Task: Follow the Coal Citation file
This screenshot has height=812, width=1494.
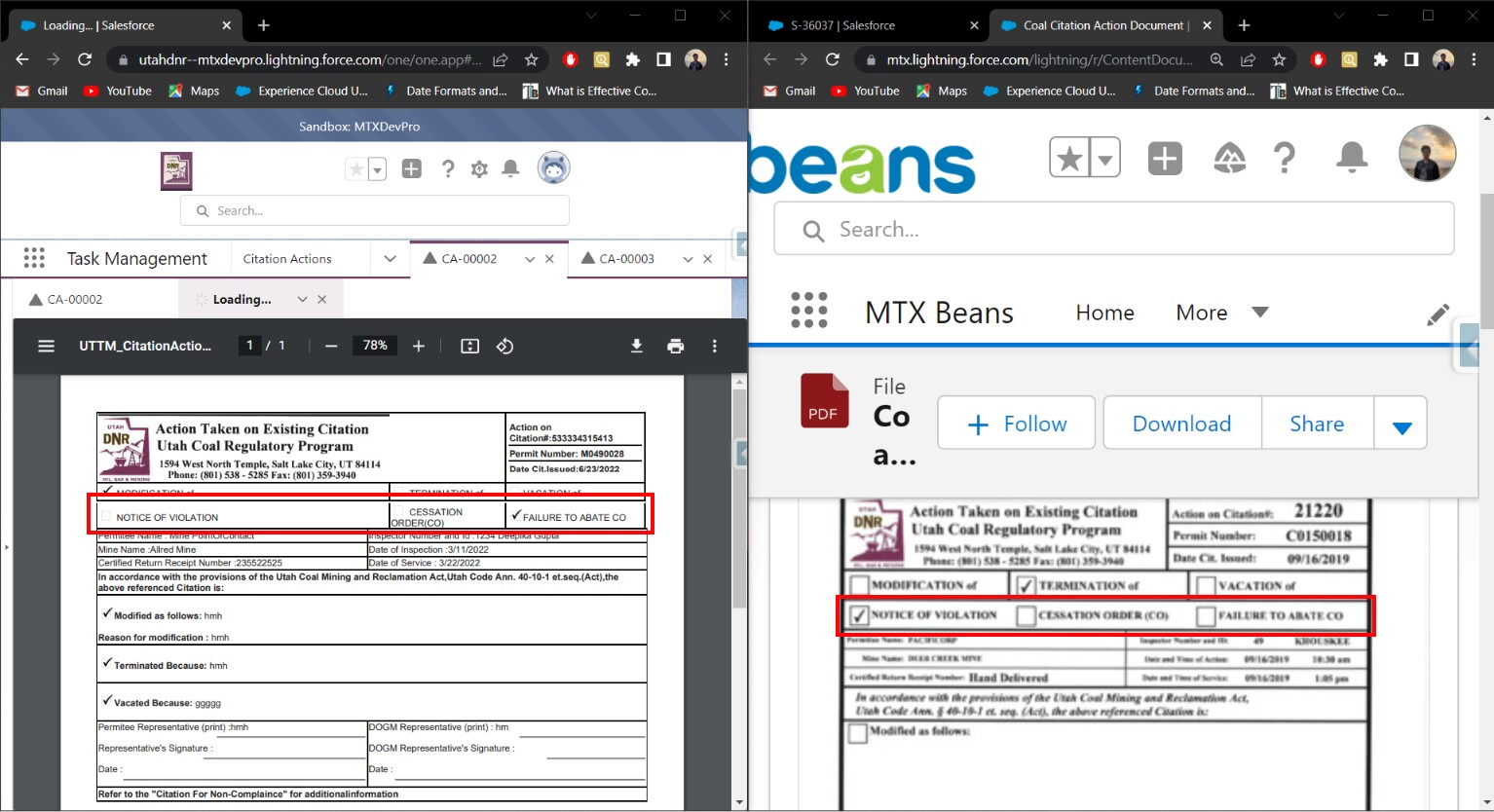Action: click(x=1016, y=423)
